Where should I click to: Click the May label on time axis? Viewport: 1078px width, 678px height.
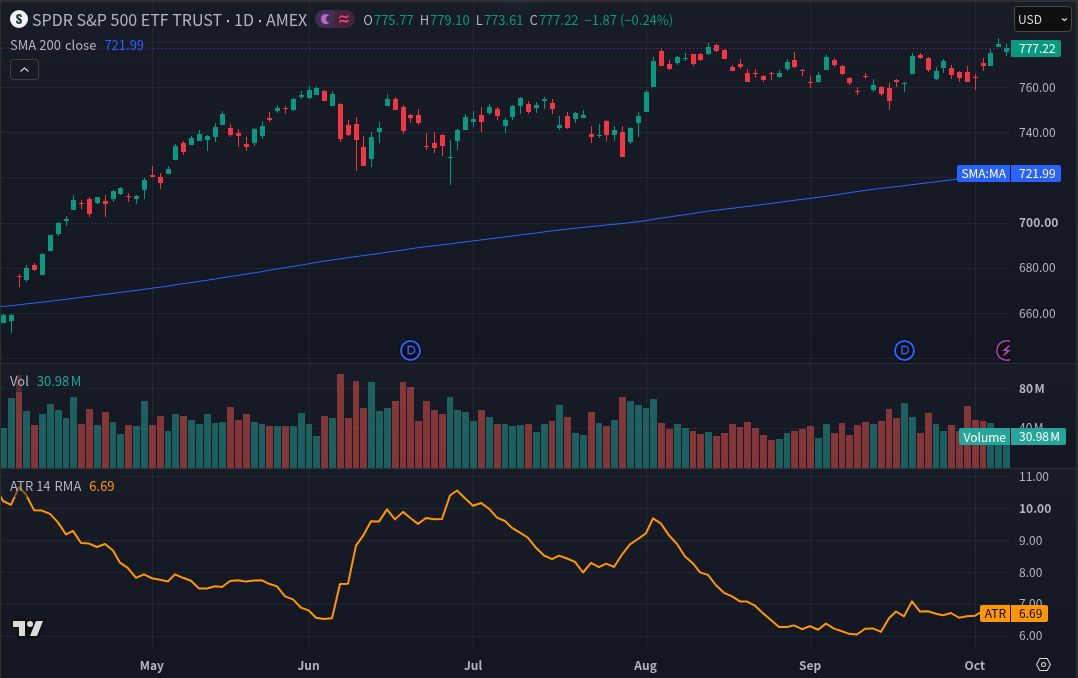[152, 666]
